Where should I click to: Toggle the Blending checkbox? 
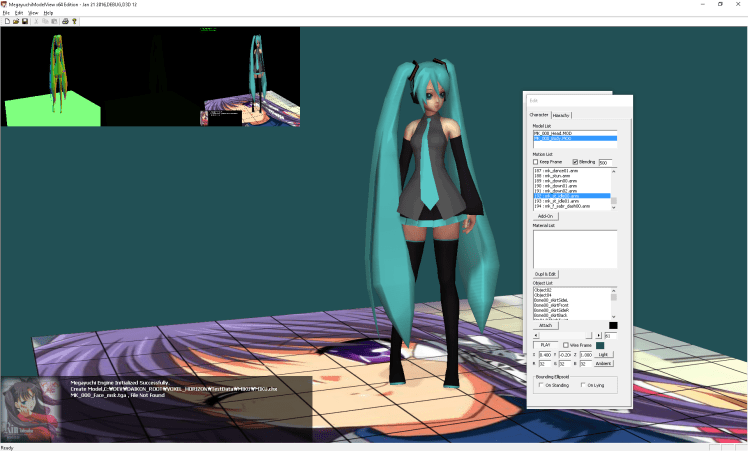[575, 162]
